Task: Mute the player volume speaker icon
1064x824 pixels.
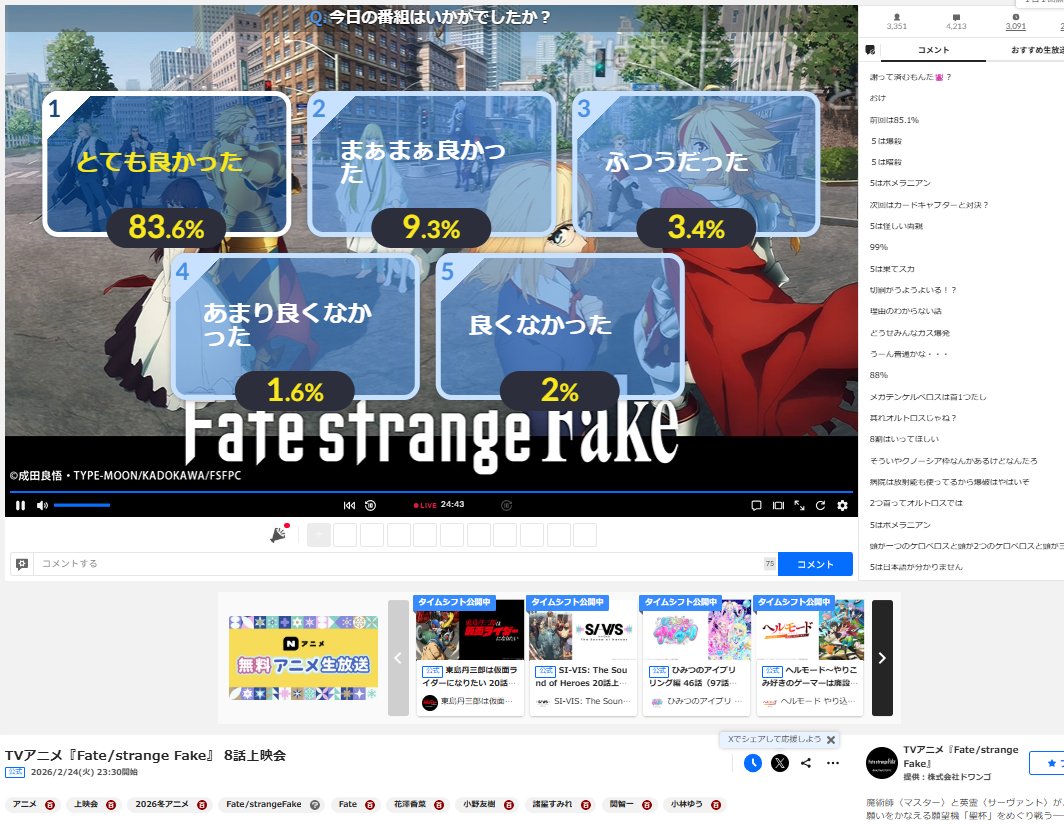Action: 42,506
